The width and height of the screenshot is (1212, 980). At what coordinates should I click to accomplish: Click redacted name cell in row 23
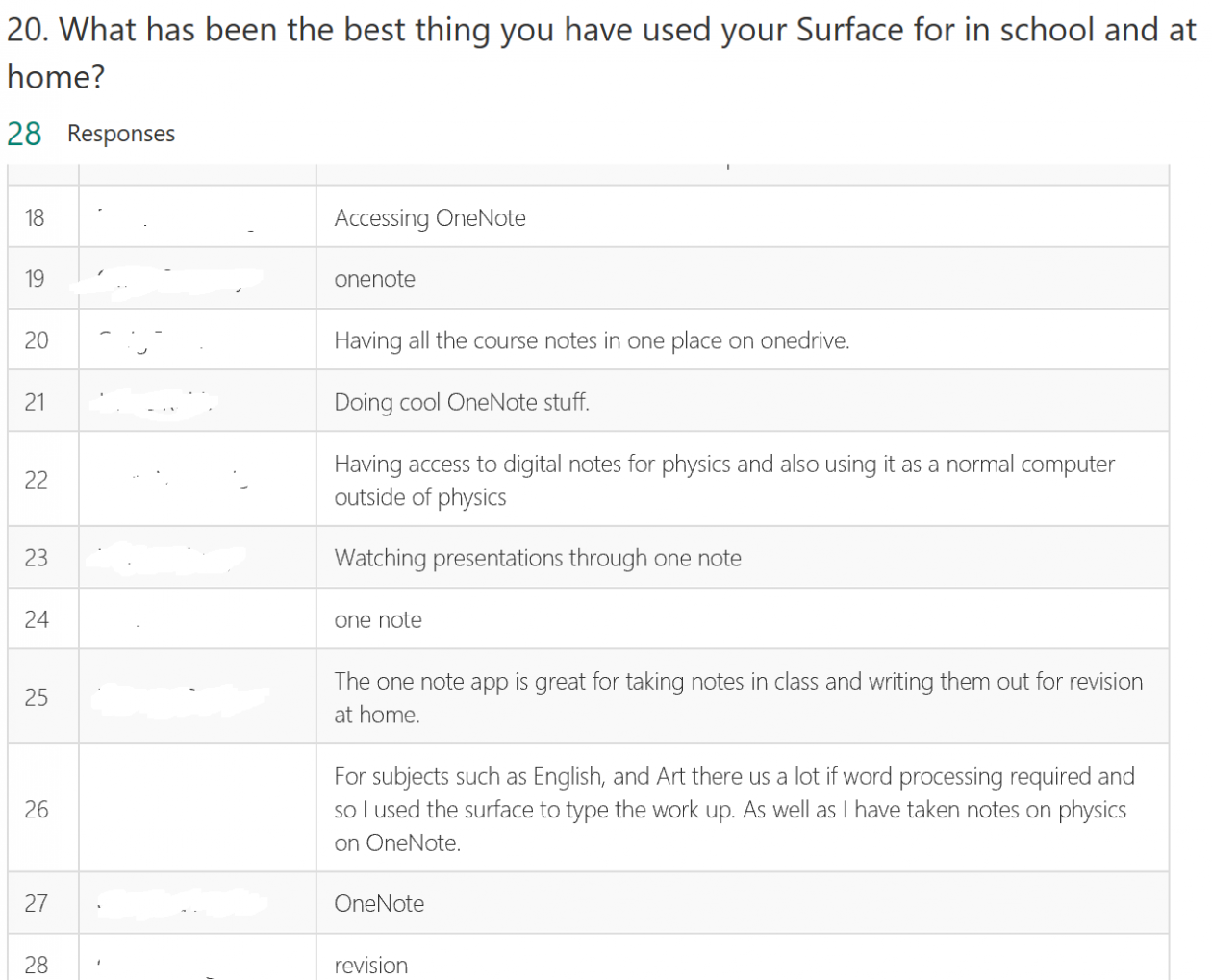(x=197, y=558)
